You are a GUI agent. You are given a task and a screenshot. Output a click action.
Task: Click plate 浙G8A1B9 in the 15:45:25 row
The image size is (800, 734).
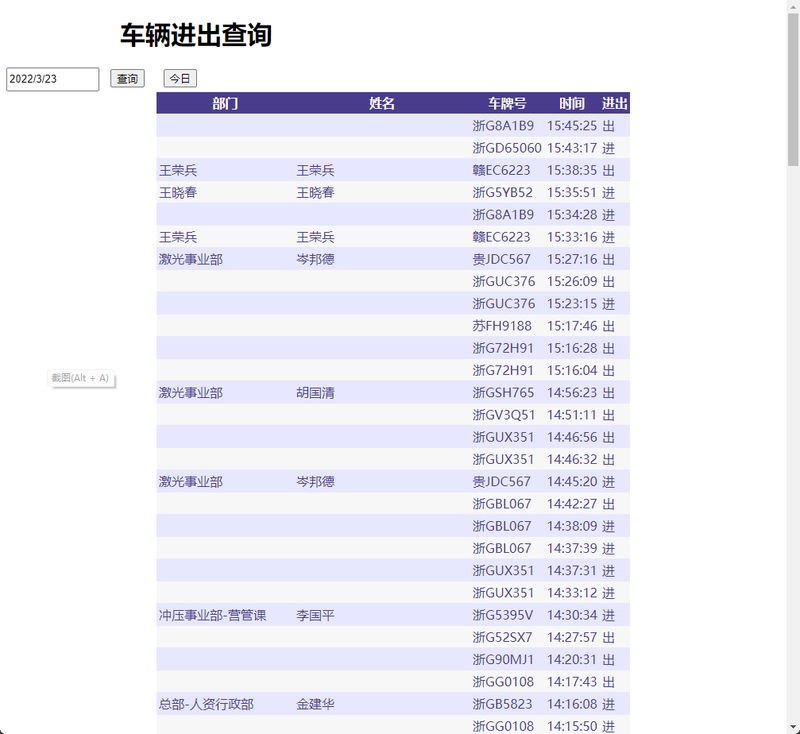pos(503,125)
